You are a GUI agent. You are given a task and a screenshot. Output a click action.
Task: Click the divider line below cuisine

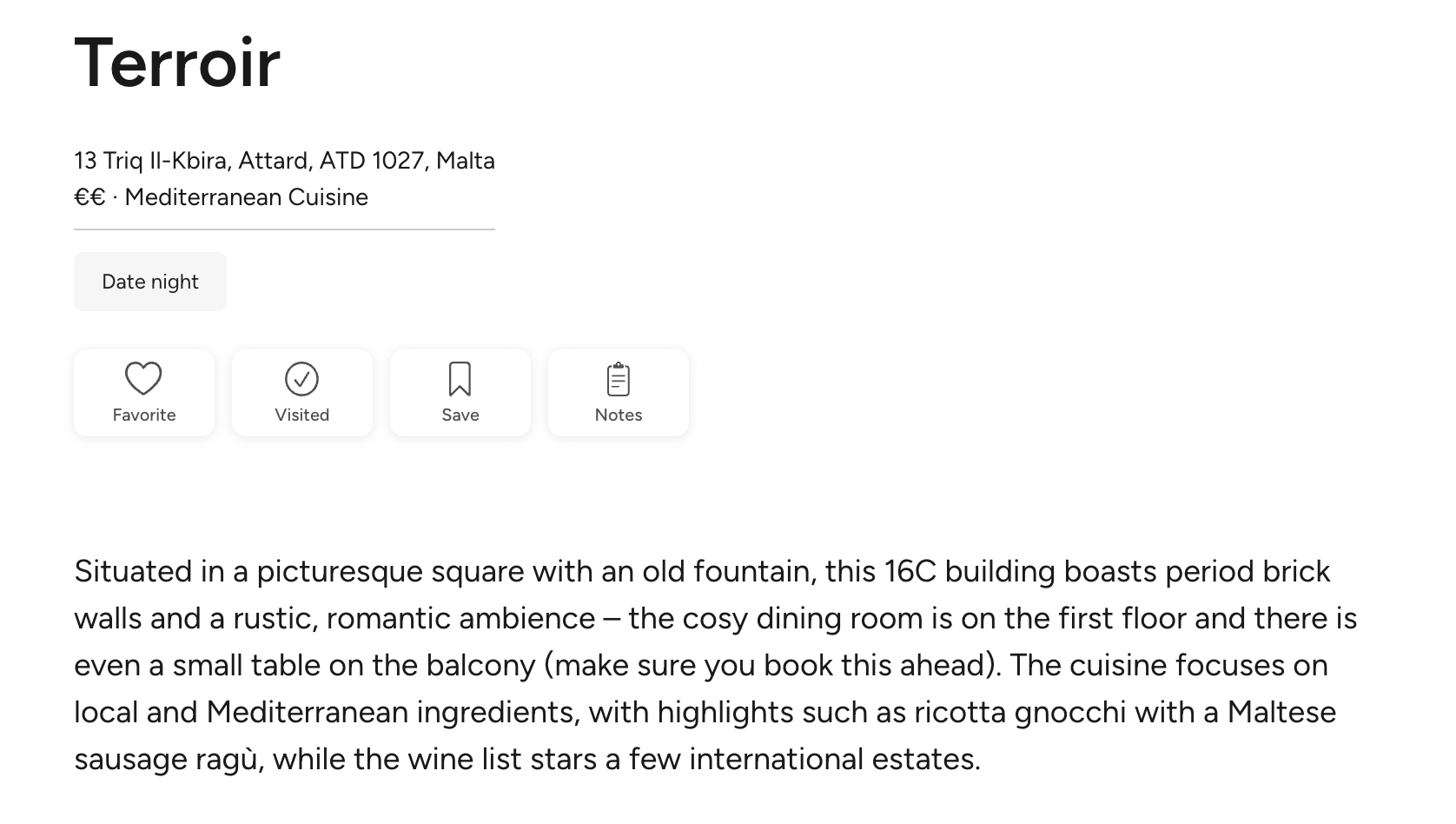(x=284, y=229)
